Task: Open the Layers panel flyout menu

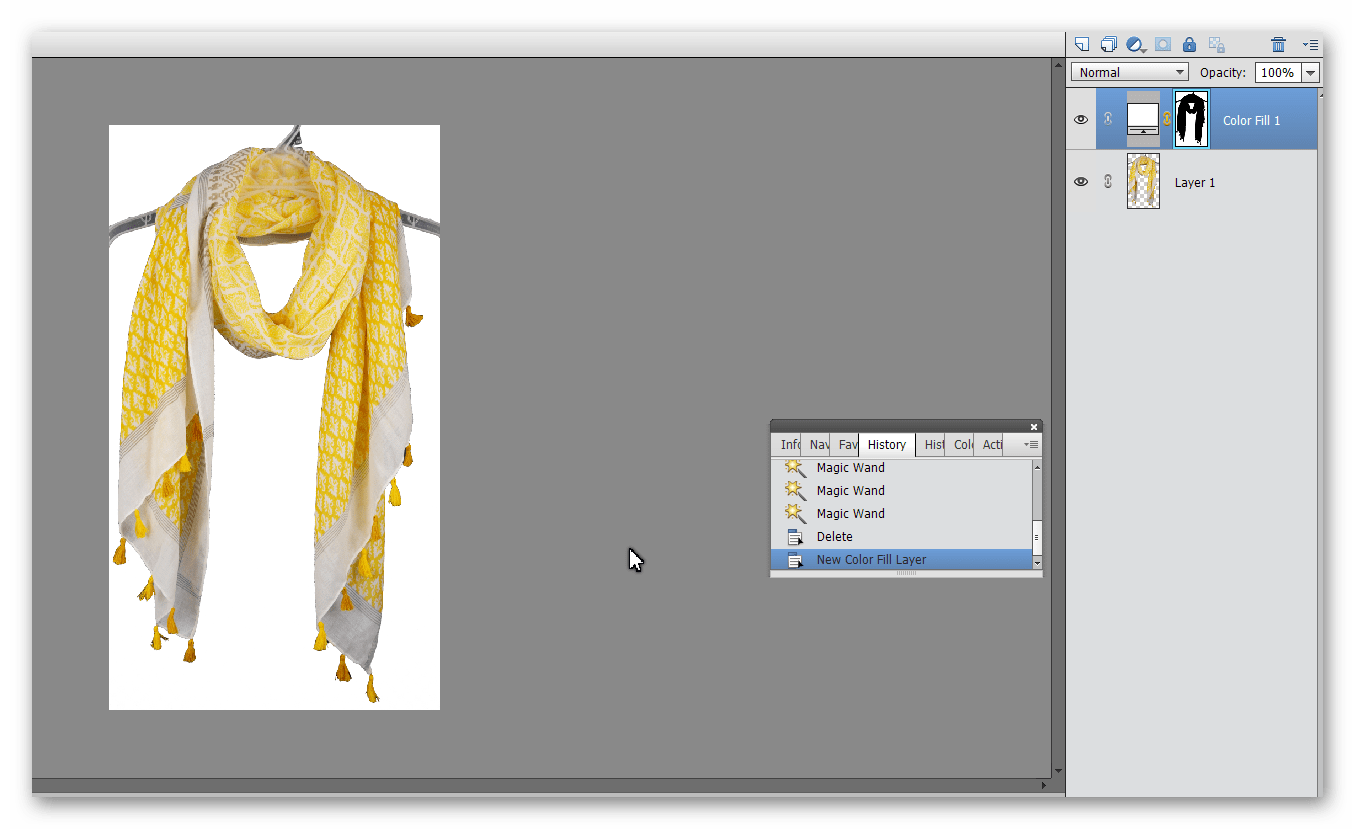Action: pos(1310,44)
